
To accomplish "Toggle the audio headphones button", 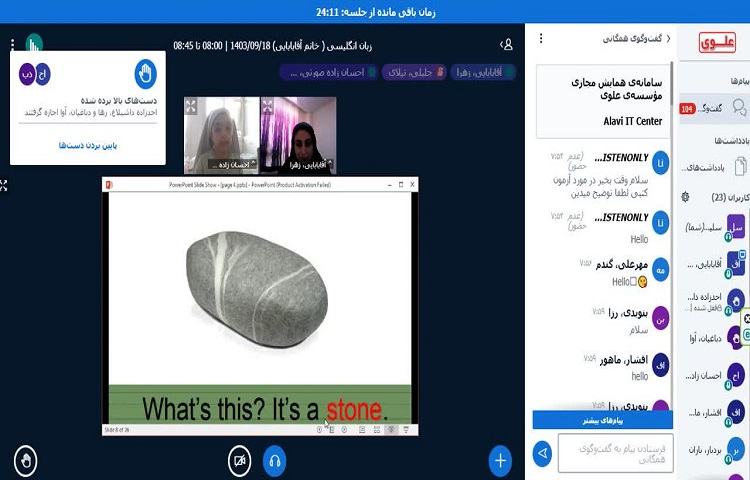I will (x=275, y=461).
